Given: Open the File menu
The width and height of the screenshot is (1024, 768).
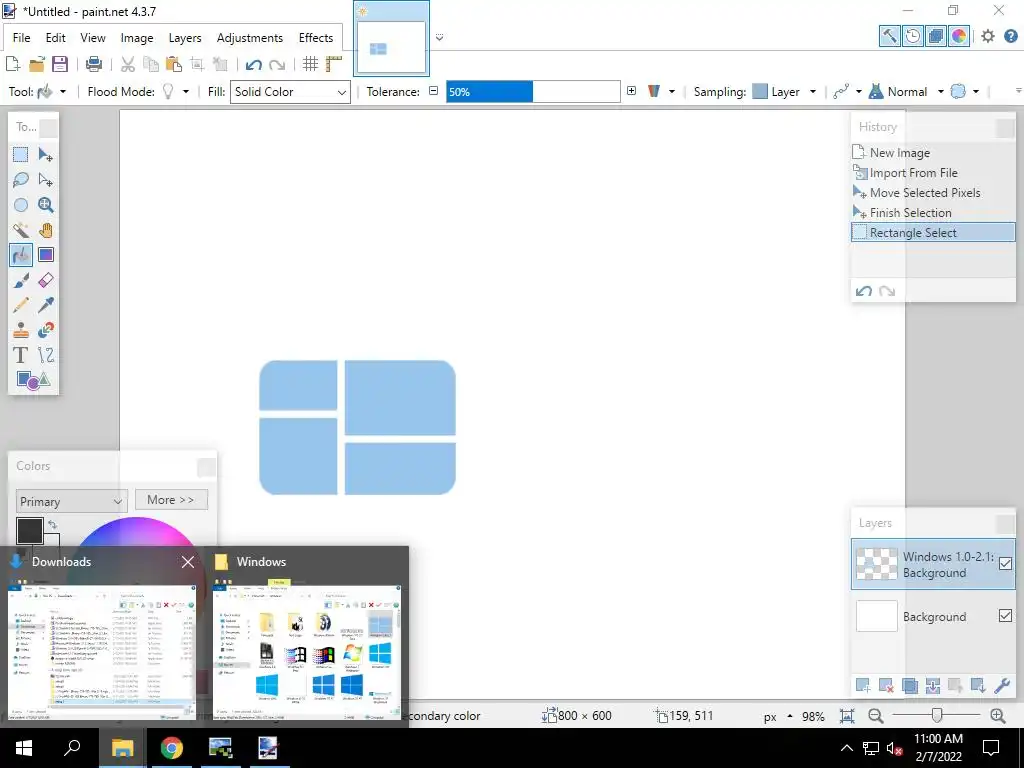Looking at the screenshot, I should (22, 38).
